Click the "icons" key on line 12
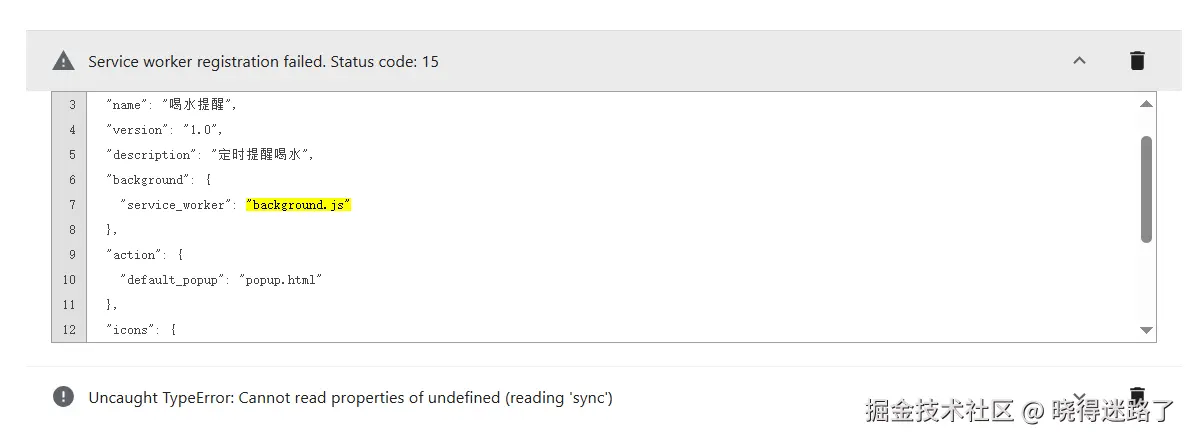 tap(131, 330)
